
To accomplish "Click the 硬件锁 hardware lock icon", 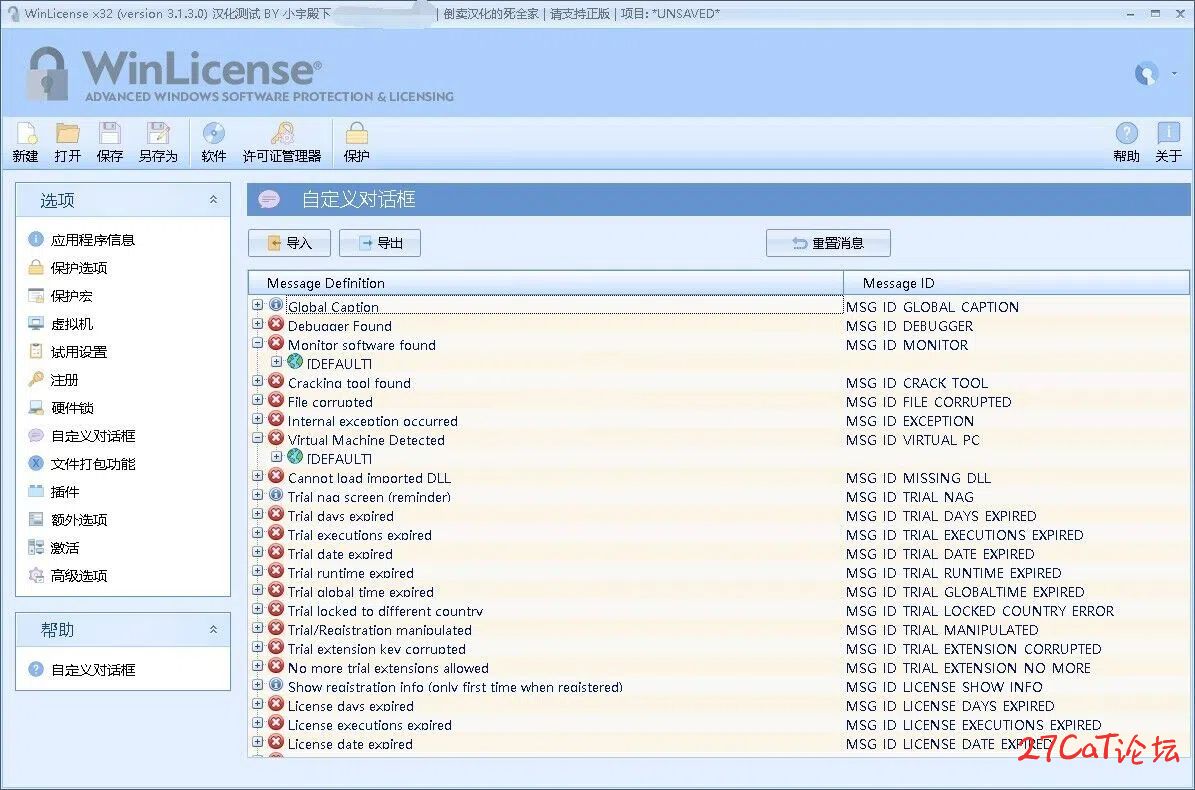I will tap(36, 408).
